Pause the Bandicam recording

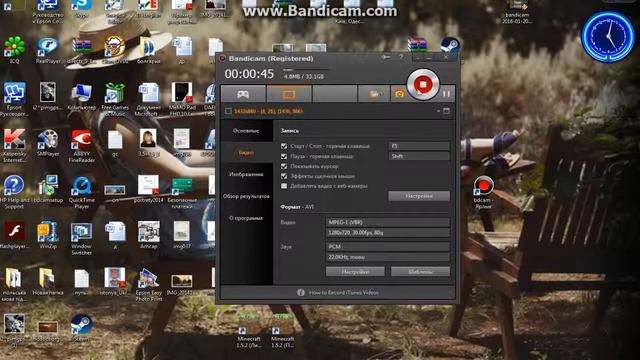click(446, 94)
